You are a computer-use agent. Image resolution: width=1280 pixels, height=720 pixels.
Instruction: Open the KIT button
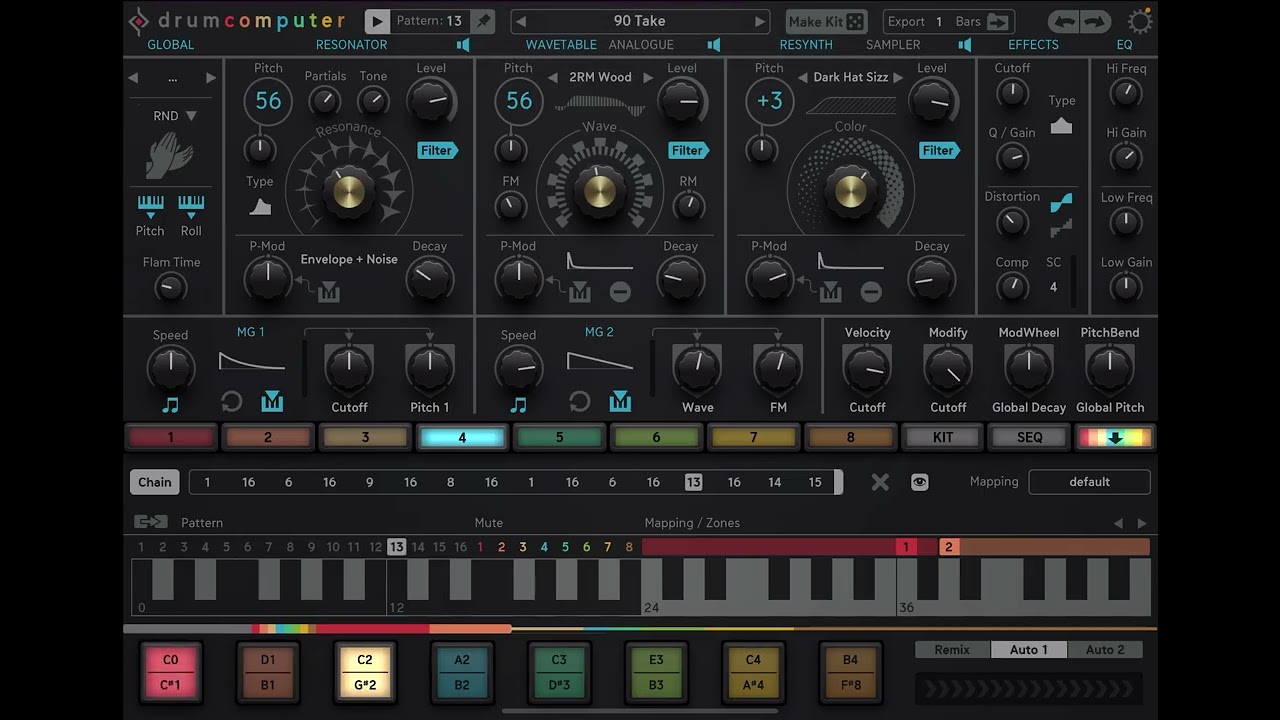pyautogui.click(x=943, y=437)
